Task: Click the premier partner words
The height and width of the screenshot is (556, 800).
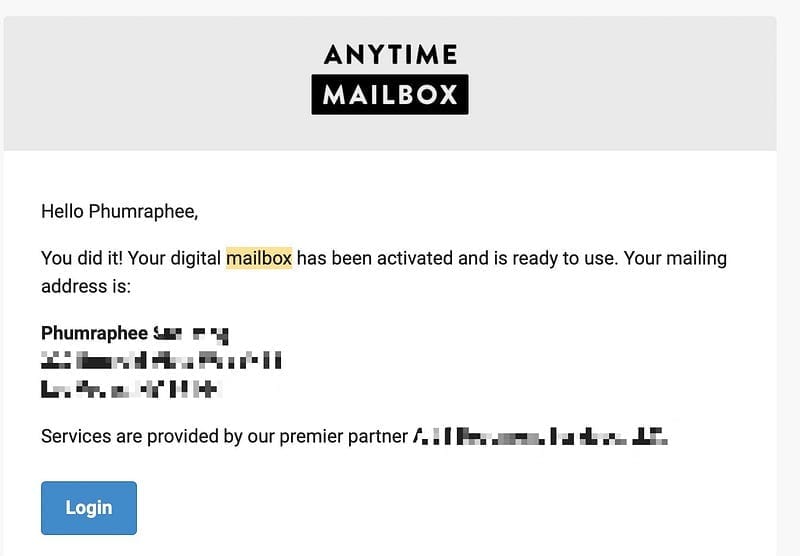Action: point(343,437)
